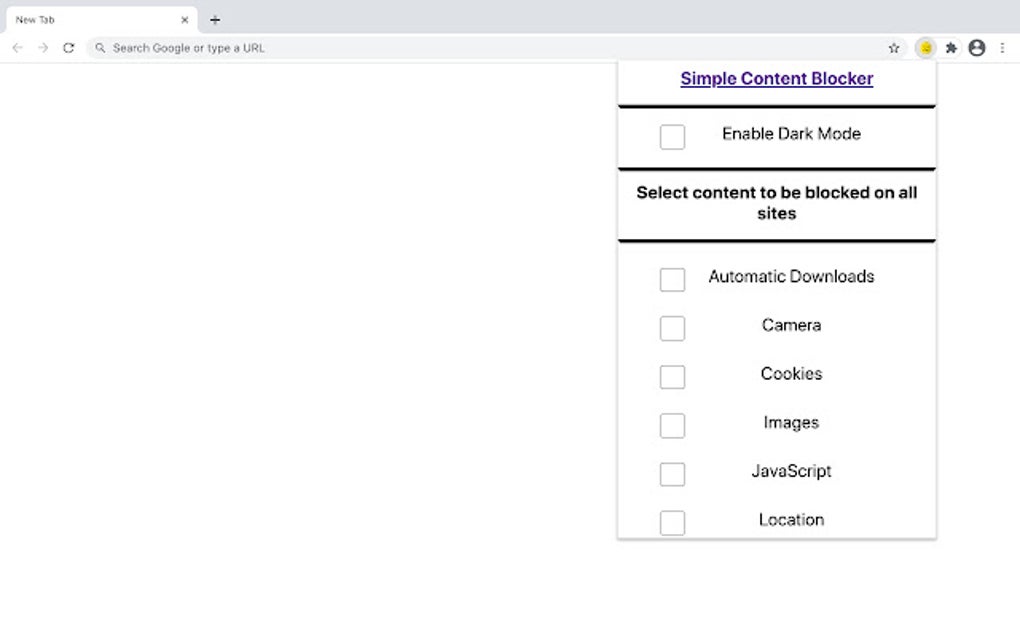Check the Automatic Downloads blocking checkbox
The width and height of the screenshot is (1020, 638).
point(671,279)
